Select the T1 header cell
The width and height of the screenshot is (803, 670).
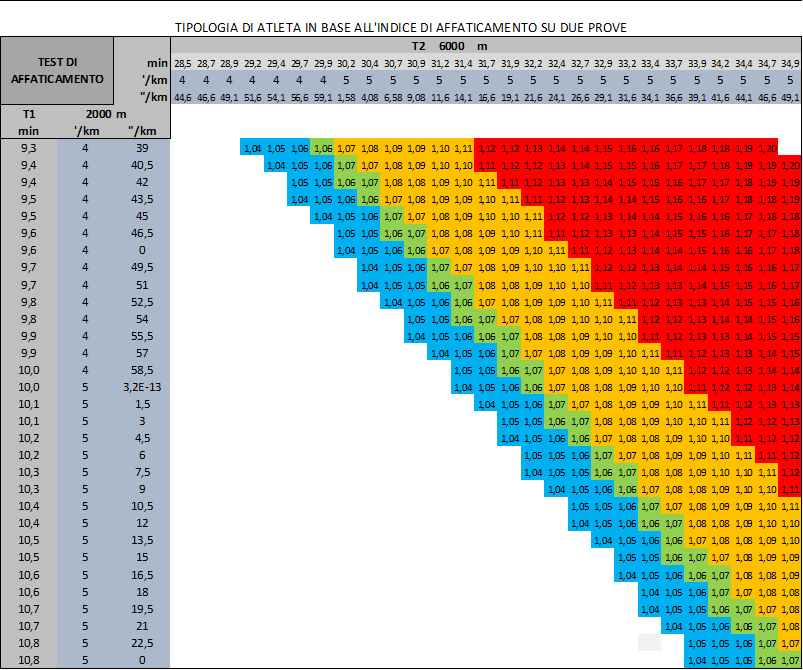29,114
